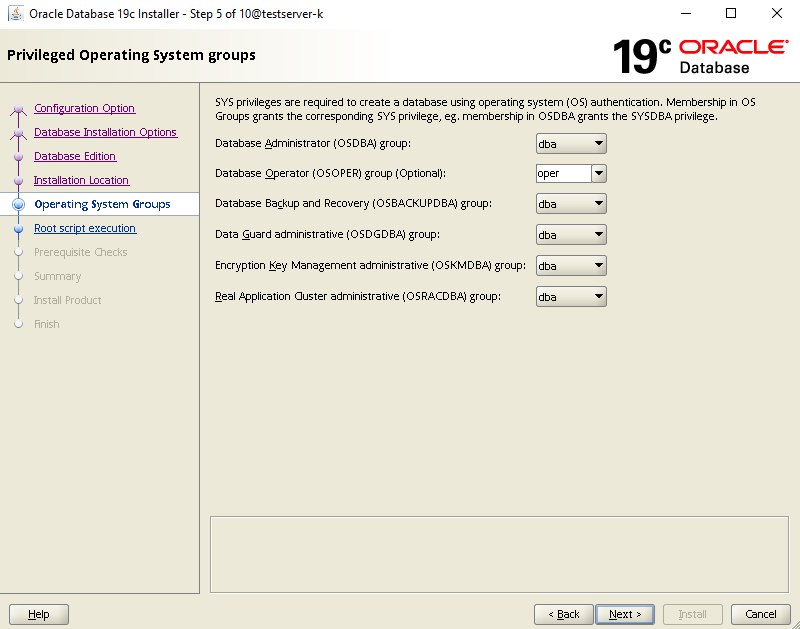The image size is (800, 629).
Task: Click the Database Administrator (OSDBA) group label
Action: (x=313, y=143)
